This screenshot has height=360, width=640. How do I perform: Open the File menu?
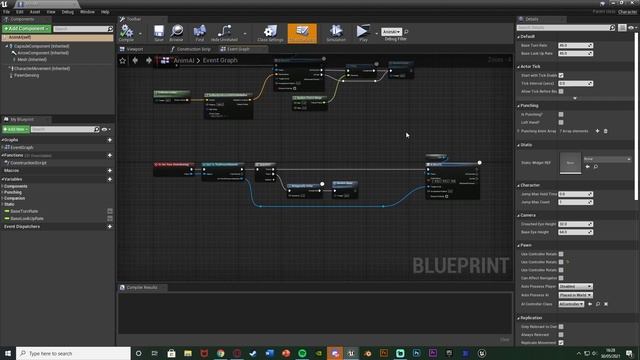coord(7,12)
